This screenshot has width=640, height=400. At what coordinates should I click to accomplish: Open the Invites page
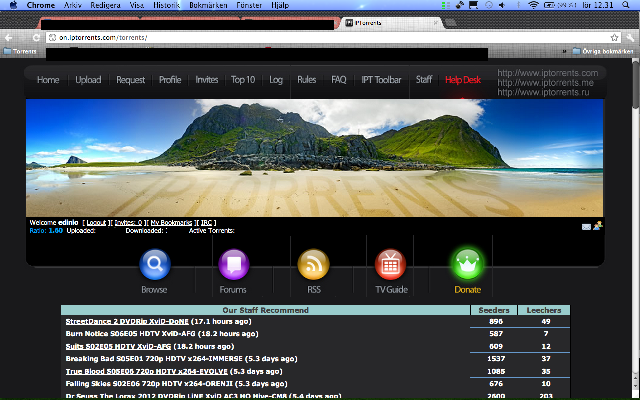207,80
